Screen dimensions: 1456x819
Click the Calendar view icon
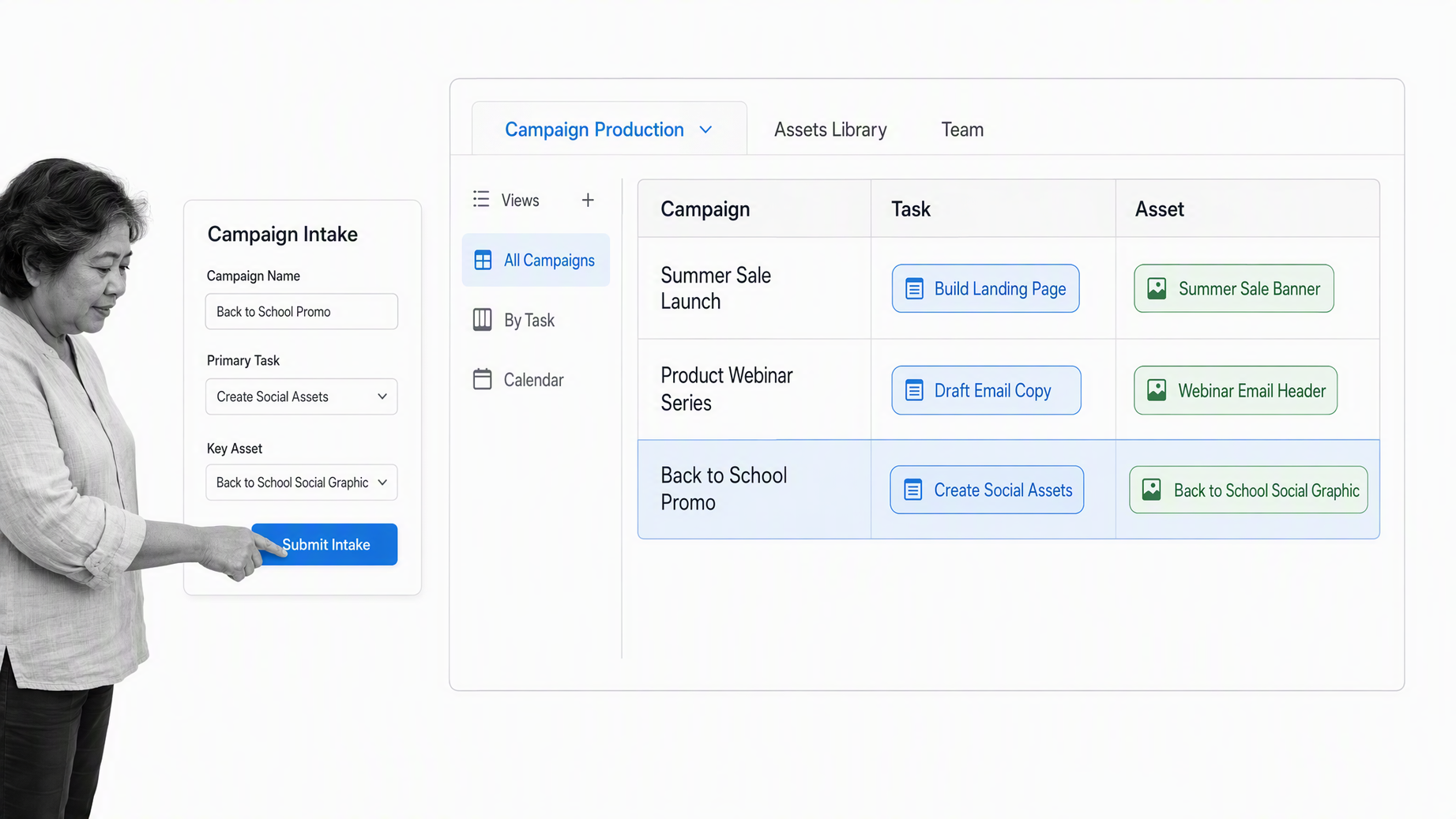483,379
